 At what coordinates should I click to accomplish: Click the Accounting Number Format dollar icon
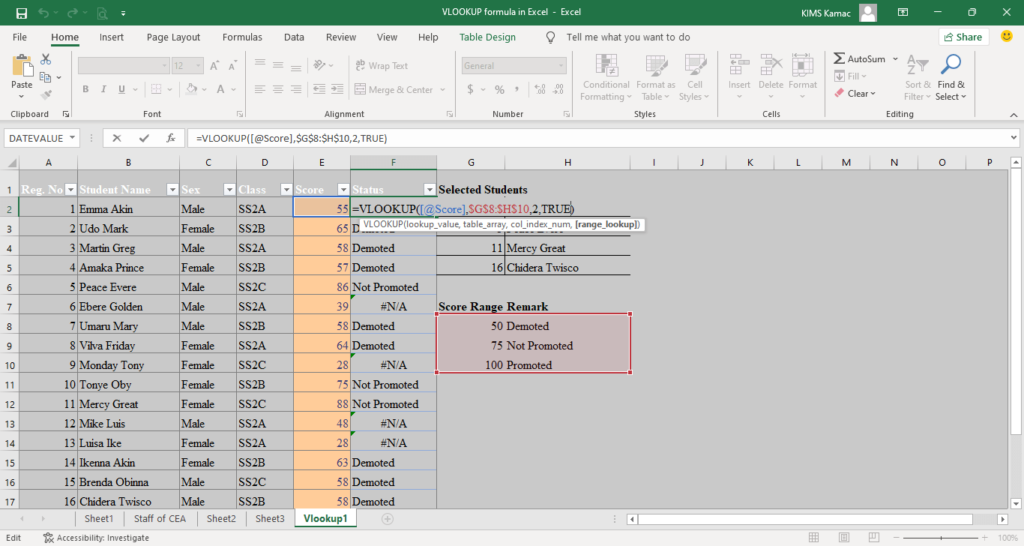click(470, 89)
